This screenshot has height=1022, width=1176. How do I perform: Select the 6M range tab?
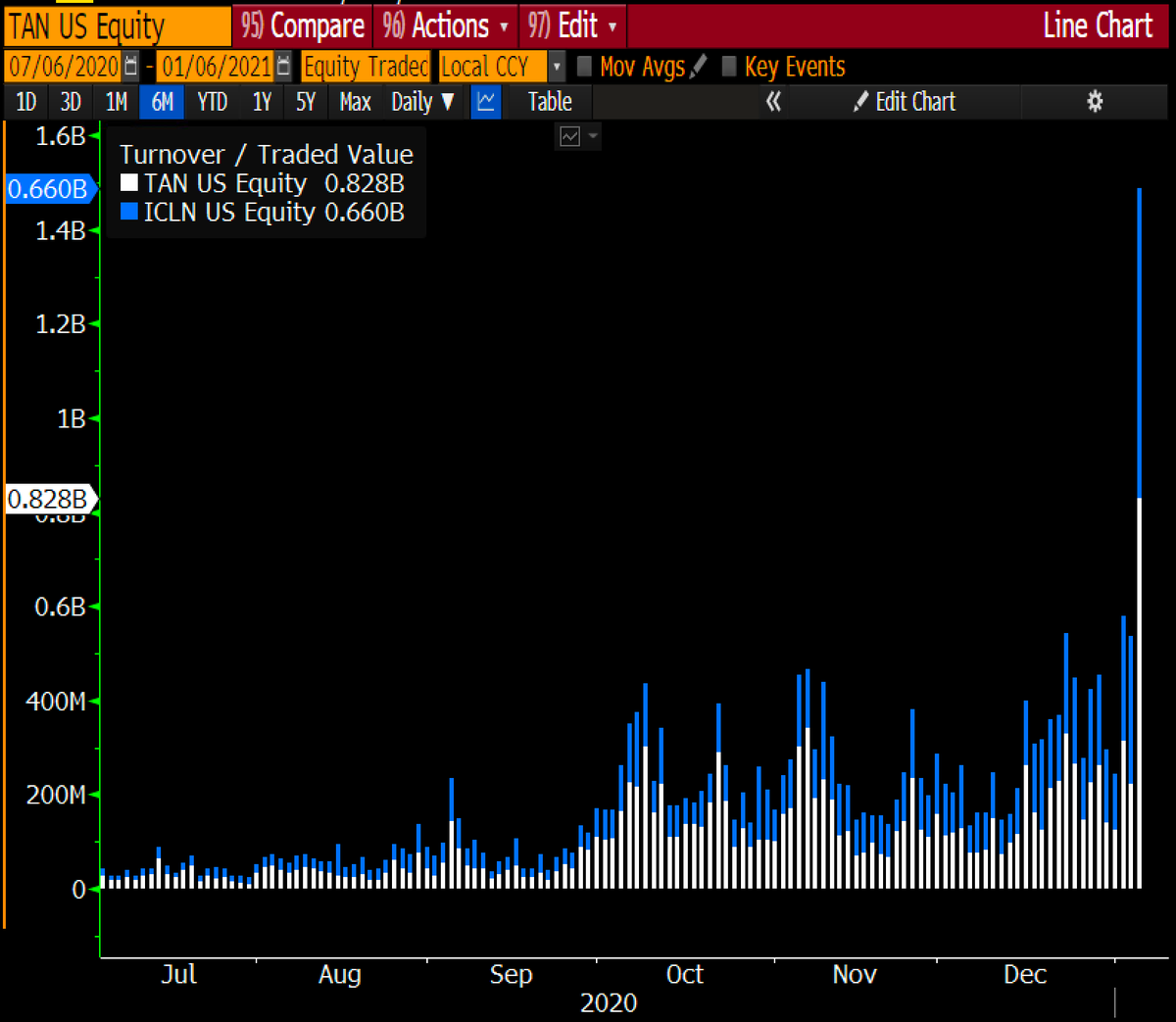(x=162, y=102)
